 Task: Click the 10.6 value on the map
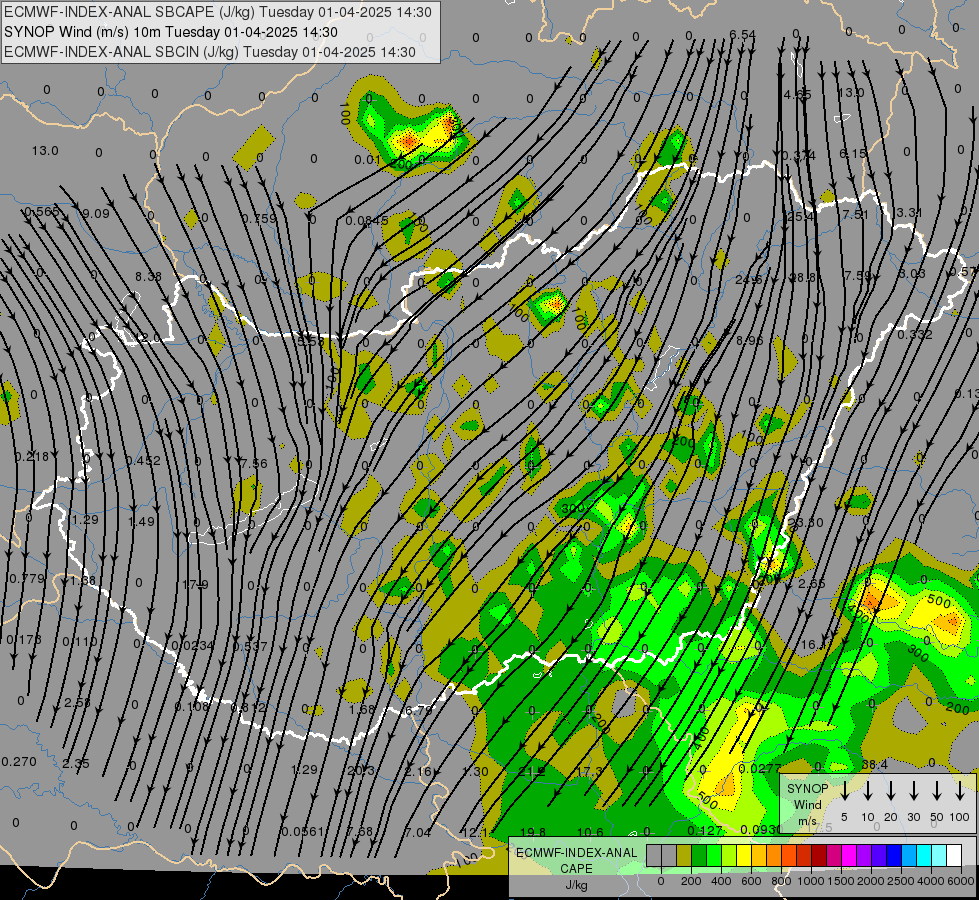coord(590,833)
